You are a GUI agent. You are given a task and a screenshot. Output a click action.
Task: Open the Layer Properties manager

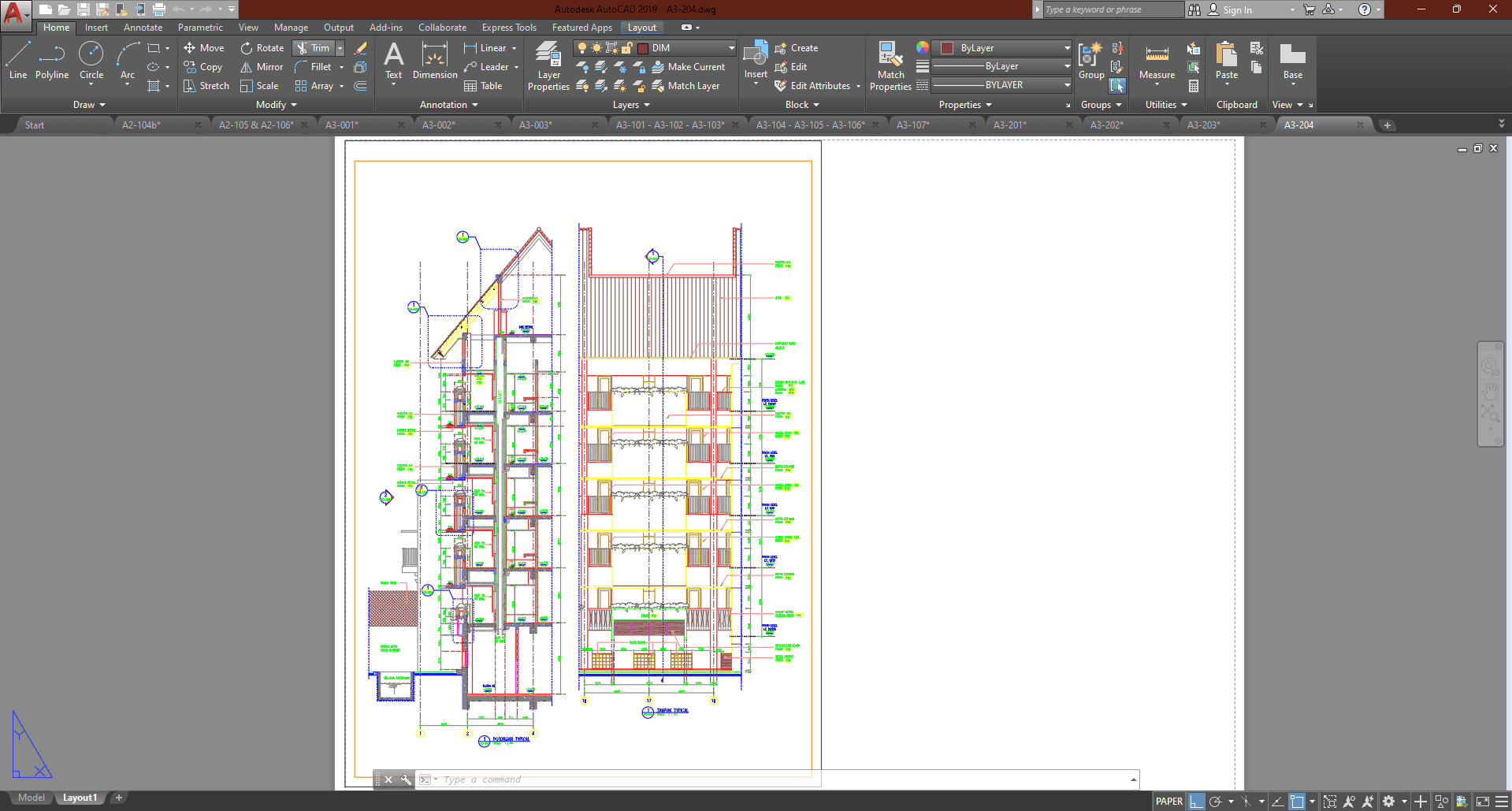point(548,66)
